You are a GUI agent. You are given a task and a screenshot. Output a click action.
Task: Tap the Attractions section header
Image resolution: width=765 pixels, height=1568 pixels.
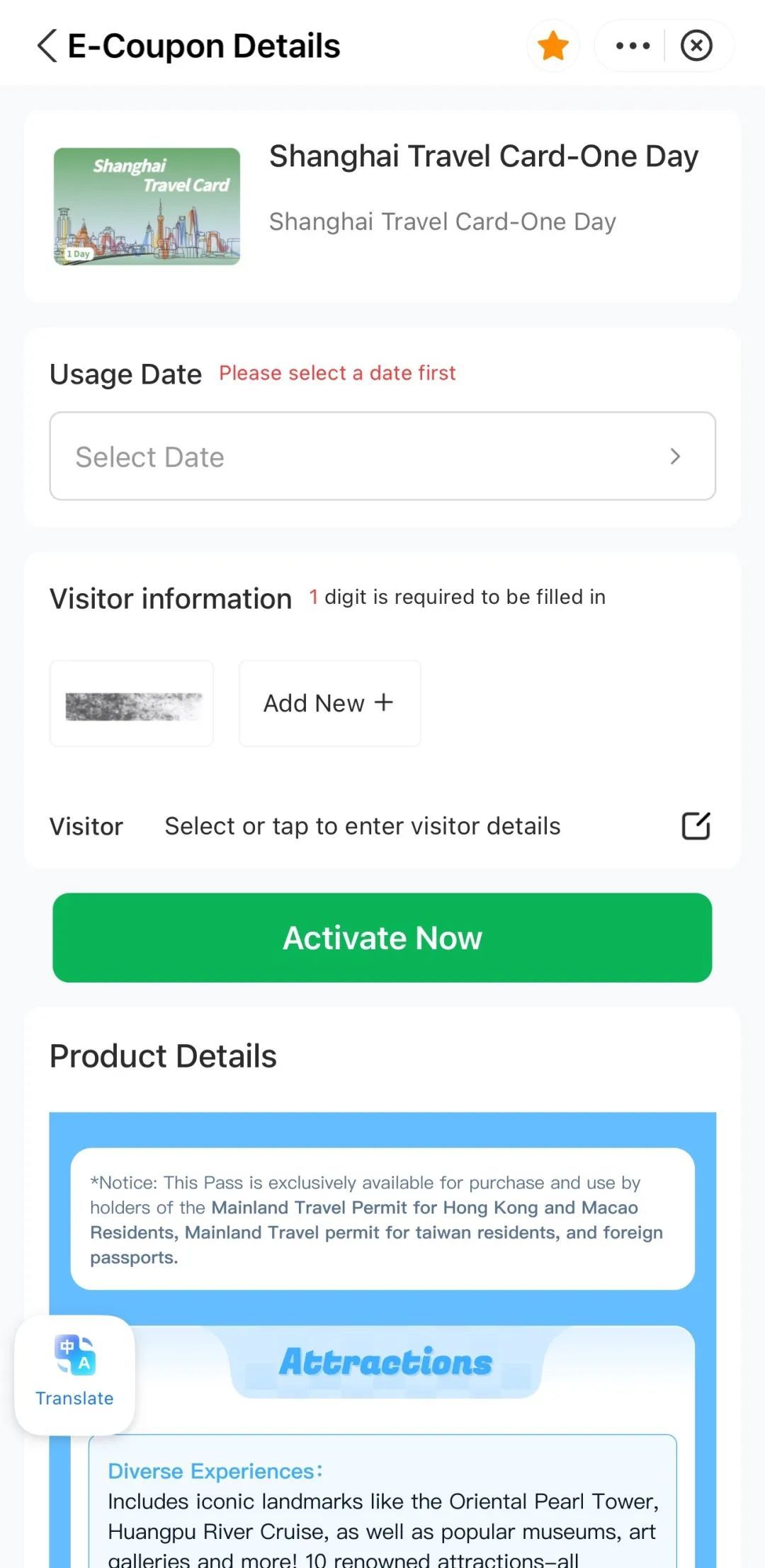386,1361
